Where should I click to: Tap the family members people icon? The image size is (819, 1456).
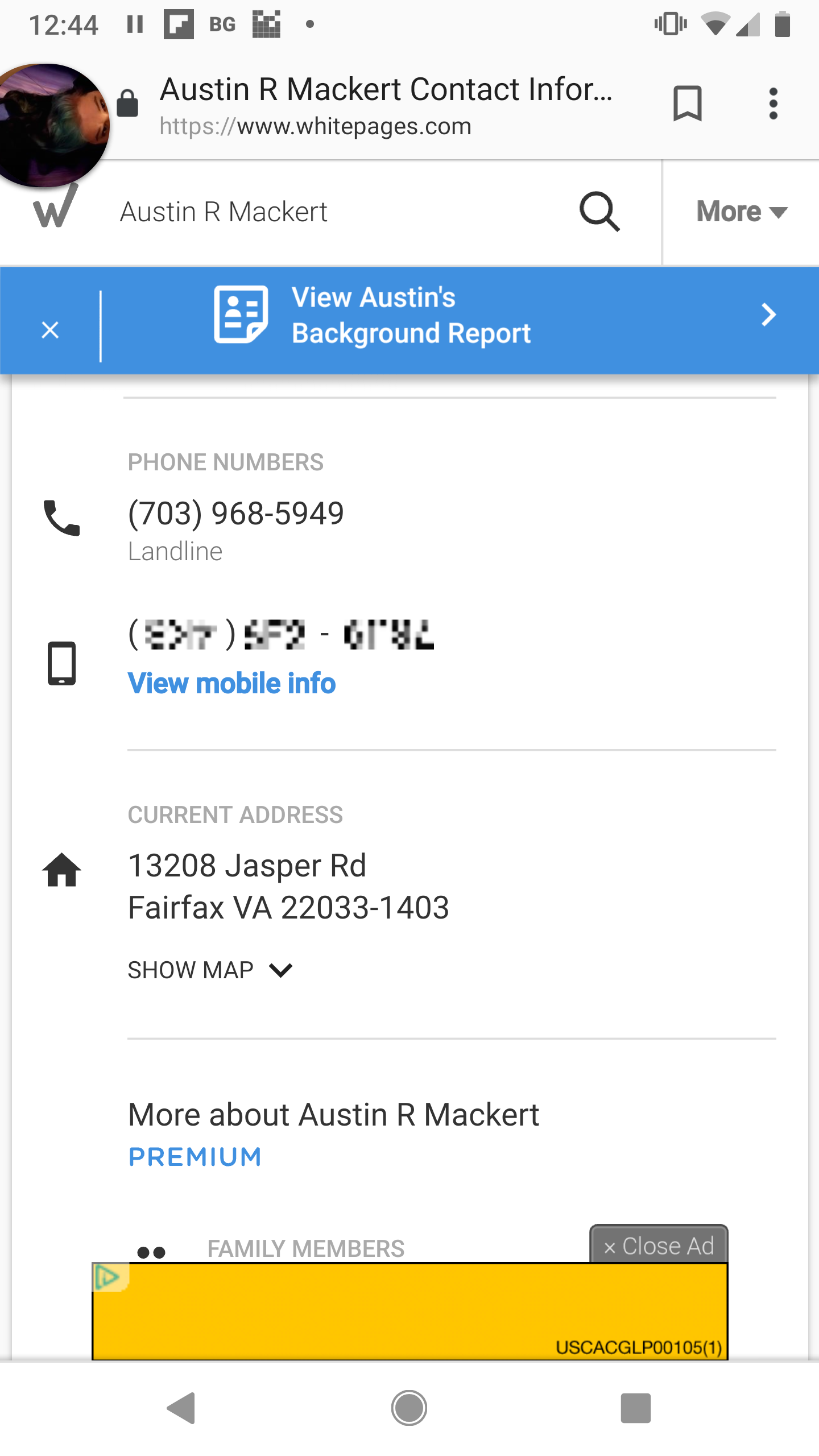[151, 1252]
